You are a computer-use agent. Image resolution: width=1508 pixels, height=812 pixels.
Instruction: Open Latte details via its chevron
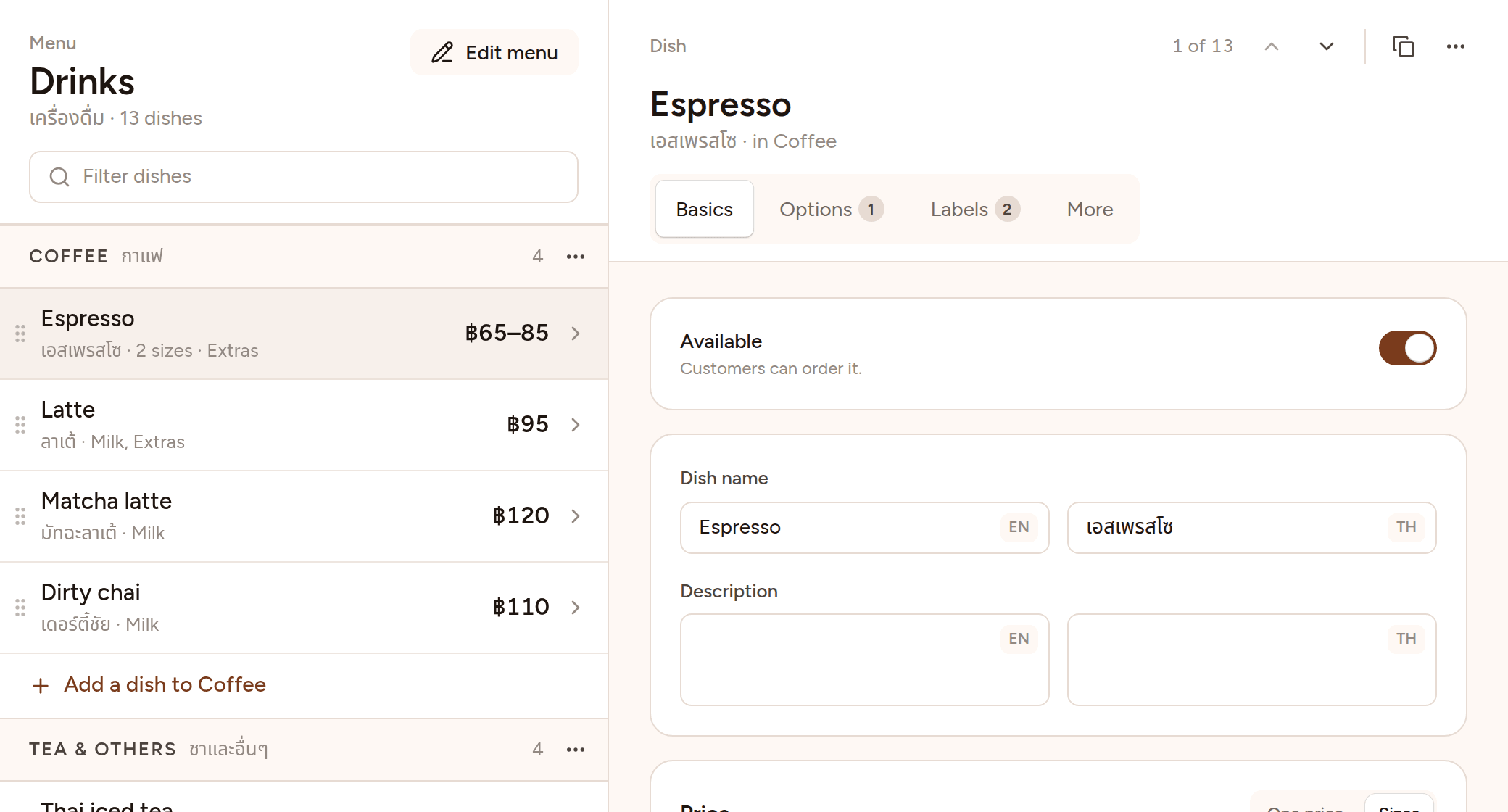click(x=576, y=425)
